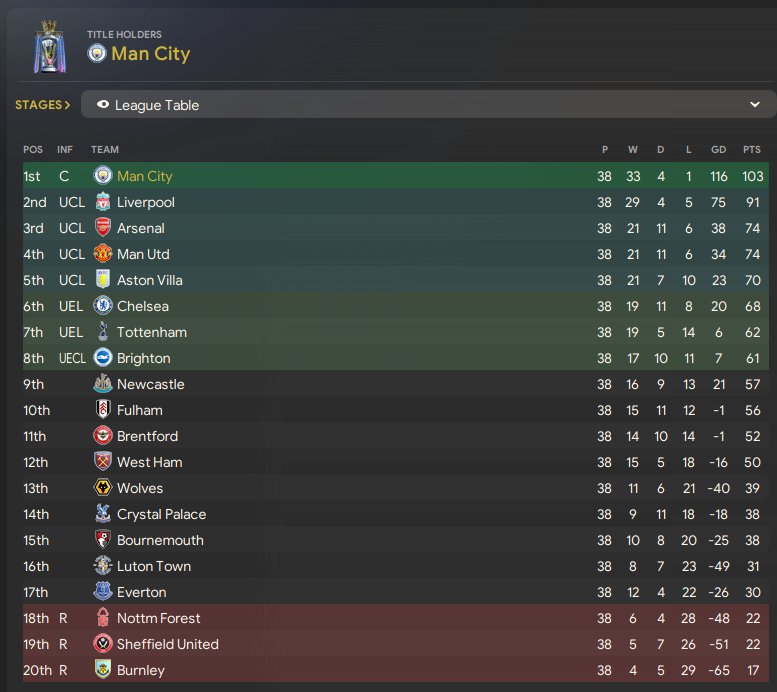The width and height of the screenshot is (777, 692).
Task: Open the Aston Villa team name link
Action: click(150, 280)
